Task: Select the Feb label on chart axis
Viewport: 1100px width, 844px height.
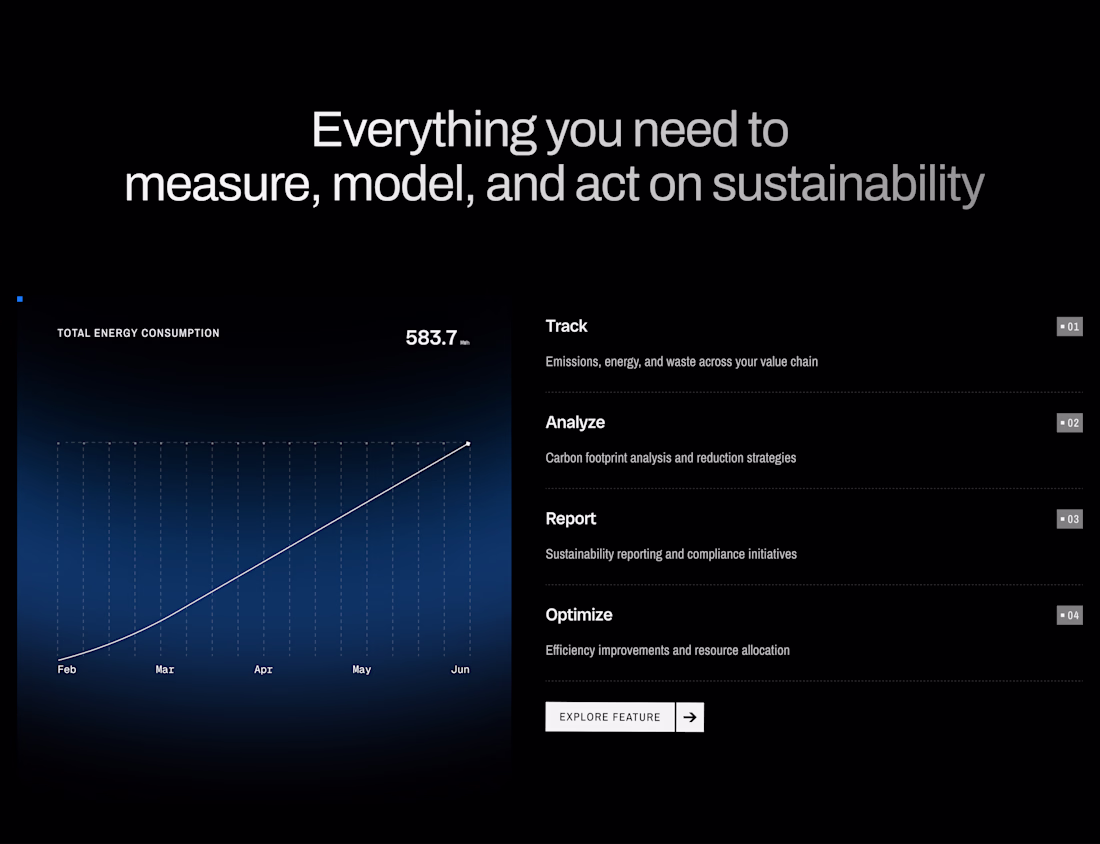Action: 67,669
